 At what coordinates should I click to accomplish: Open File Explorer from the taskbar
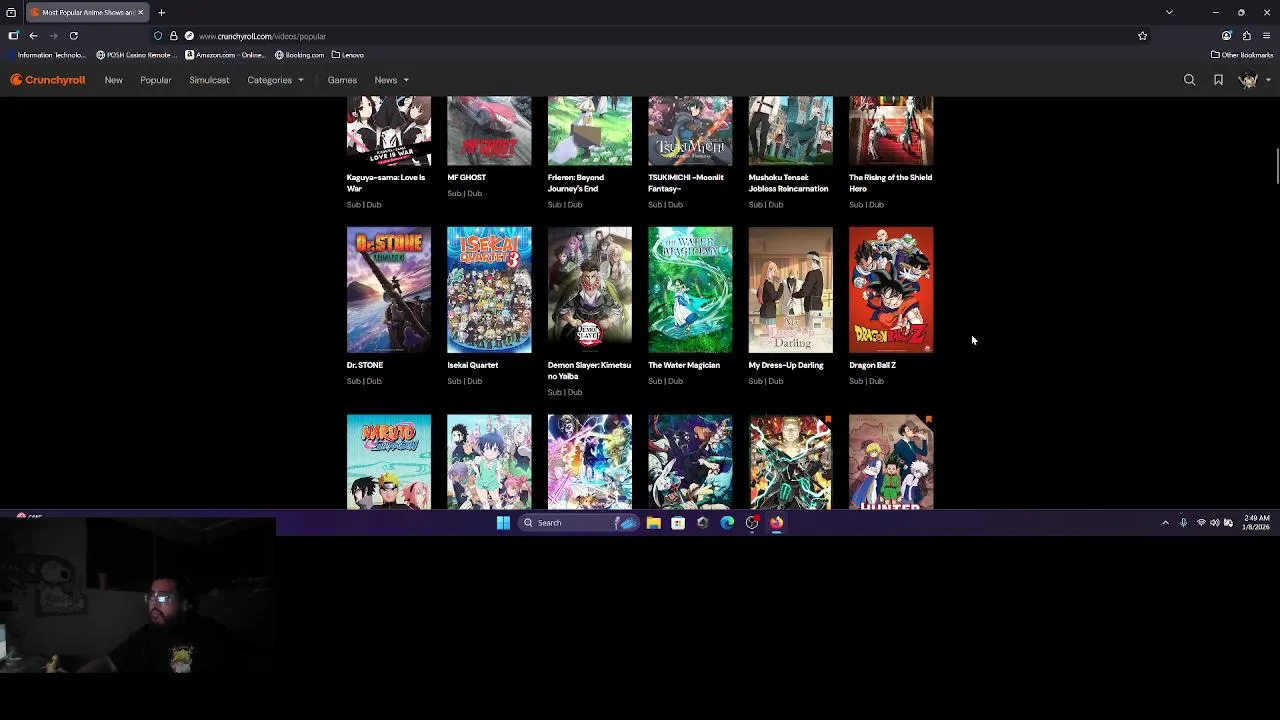tap(653, 523)
